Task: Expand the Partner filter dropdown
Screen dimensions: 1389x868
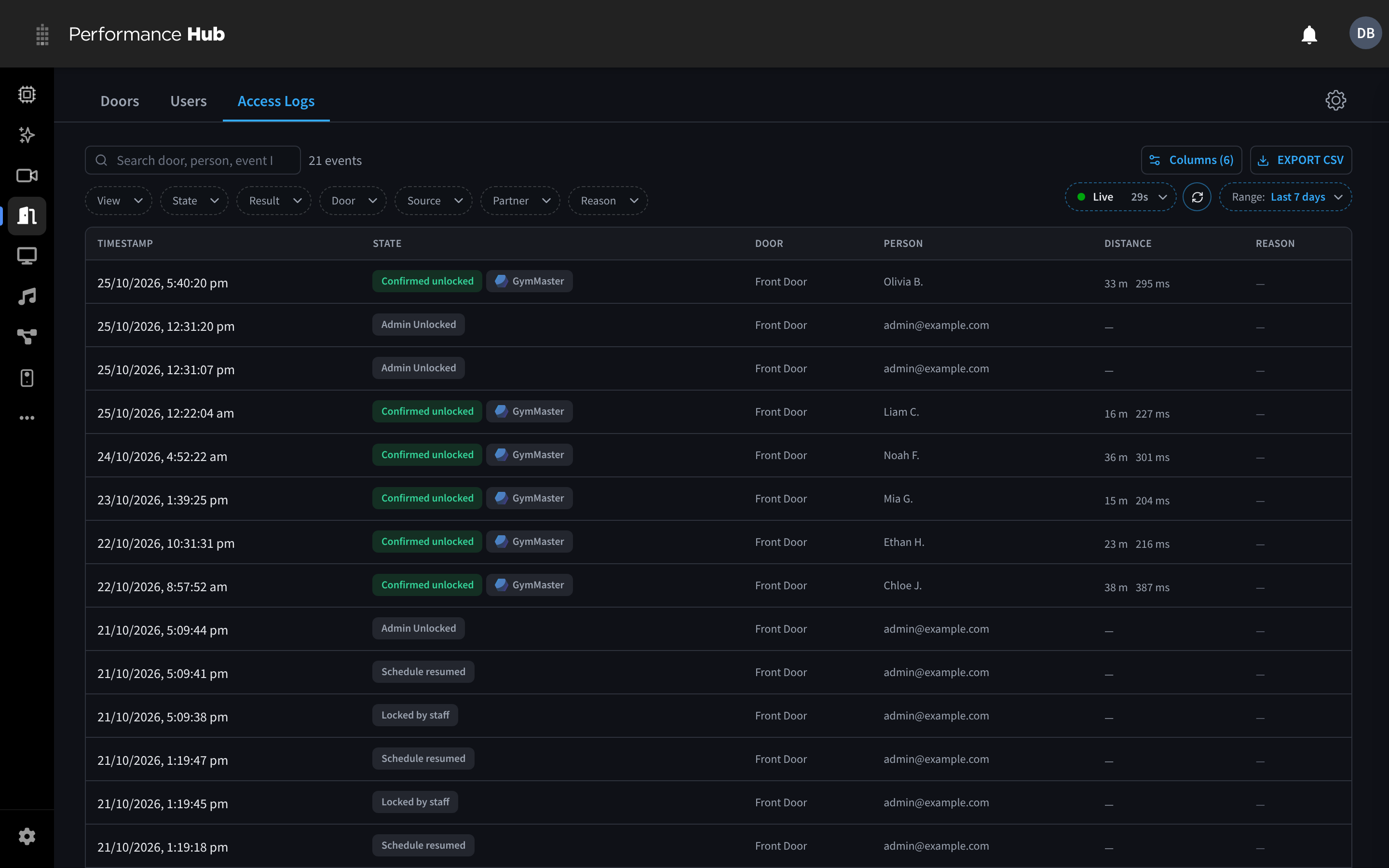Action: [520, 201]
